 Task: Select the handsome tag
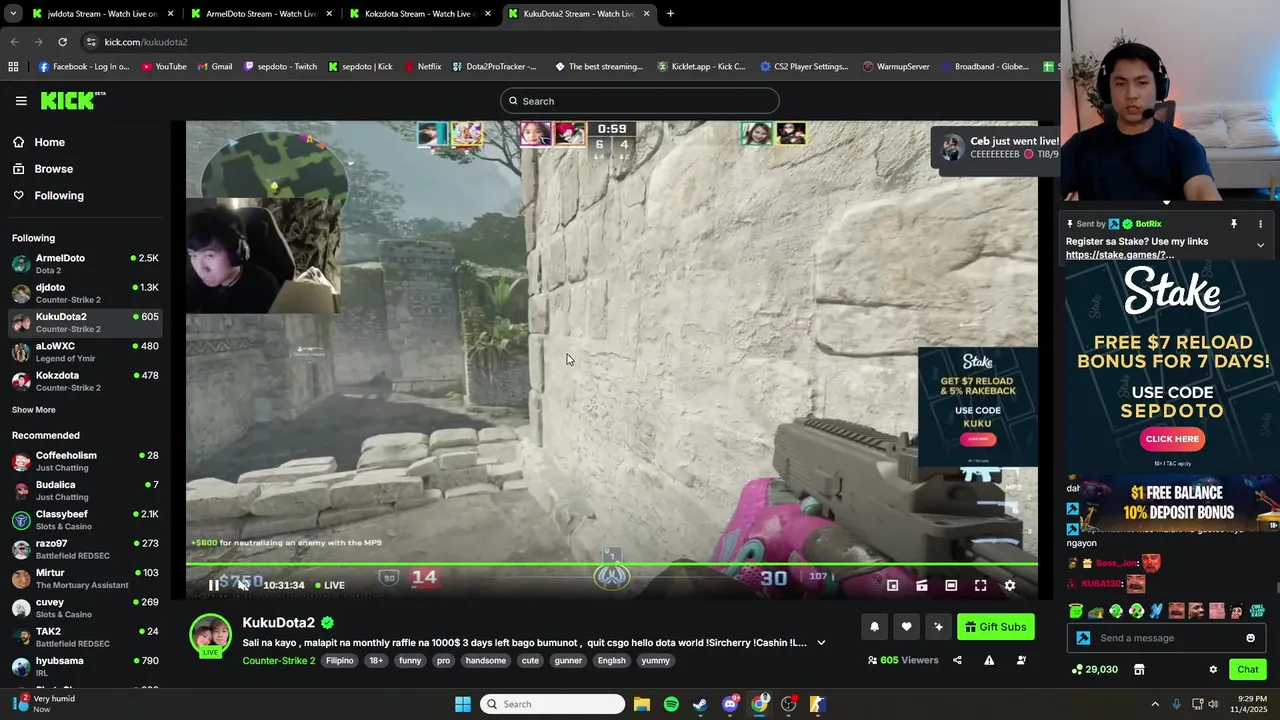point(486,660)
